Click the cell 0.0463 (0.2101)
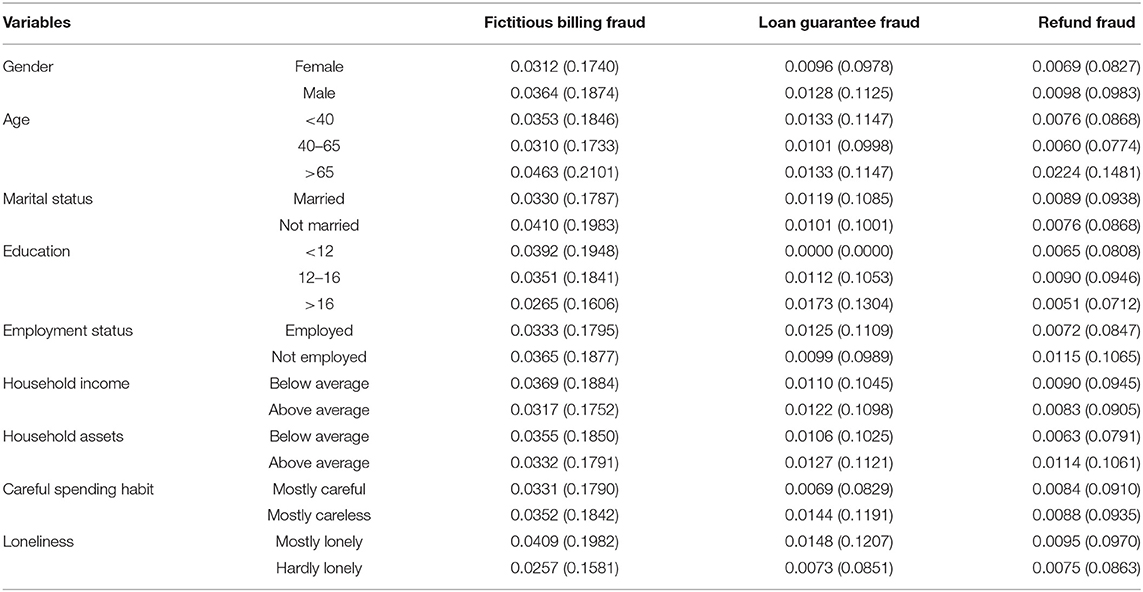1143x592 pixels. pos(564,173)
